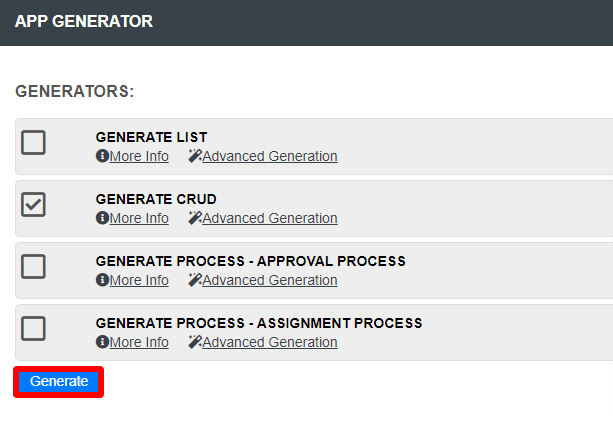
Task: Open Advanced Generation text link for Assignment Process
Action: pos(270,342)
